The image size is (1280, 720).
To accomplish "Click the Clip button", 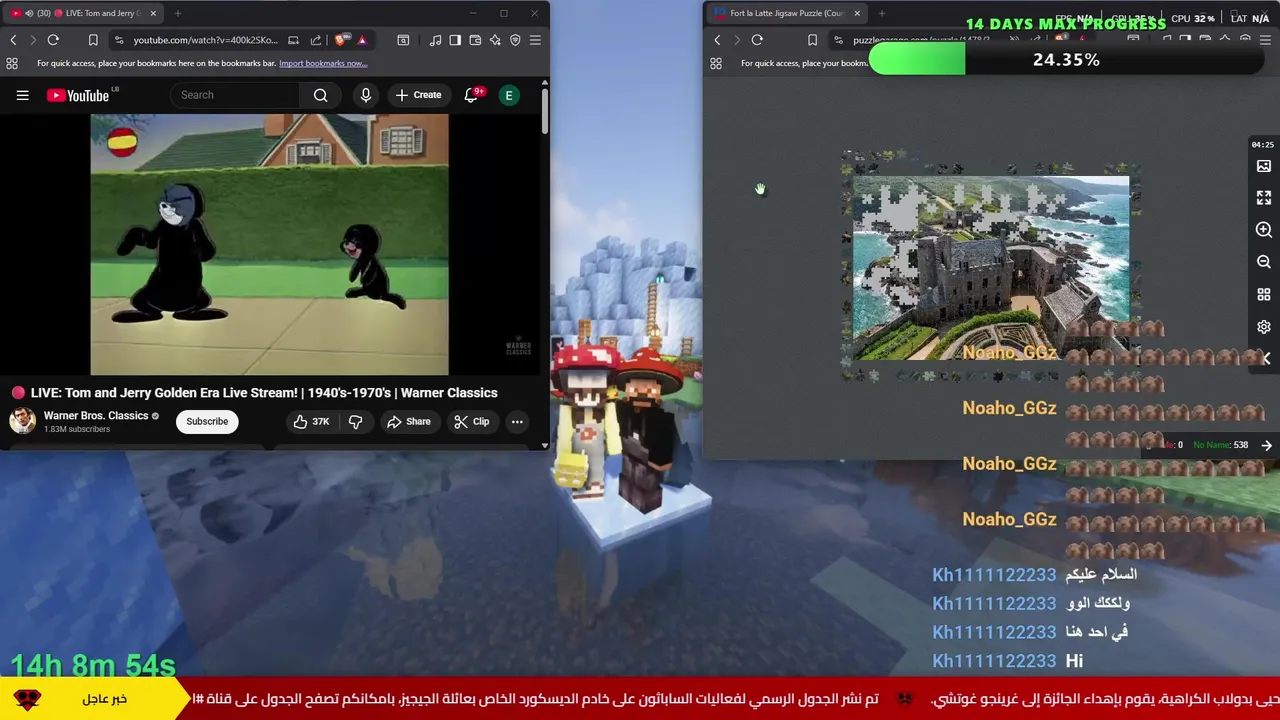I will tap(472, 422).
